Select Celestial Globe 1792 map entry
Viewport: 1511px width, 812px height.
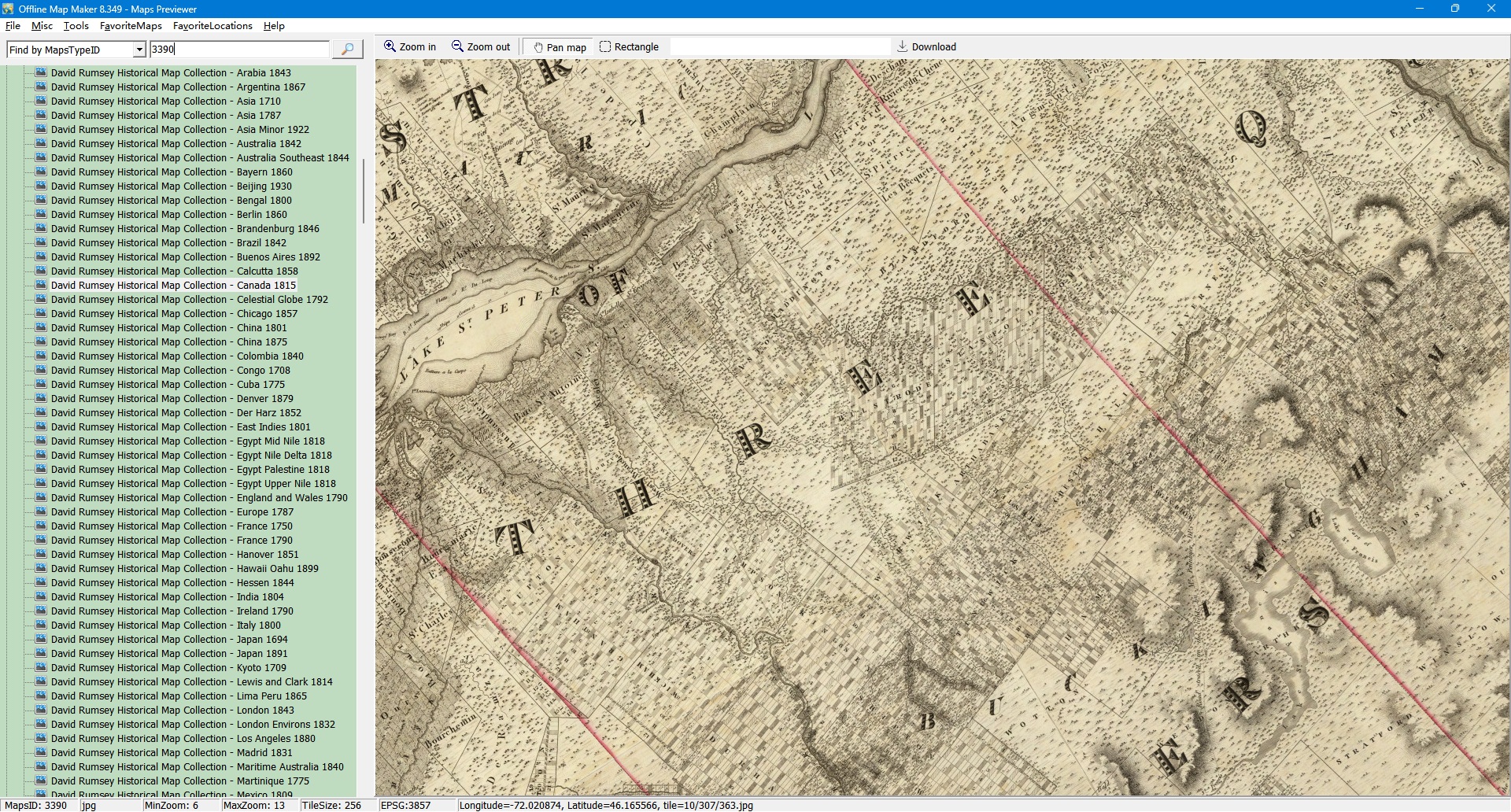click(x=189, y=300)
